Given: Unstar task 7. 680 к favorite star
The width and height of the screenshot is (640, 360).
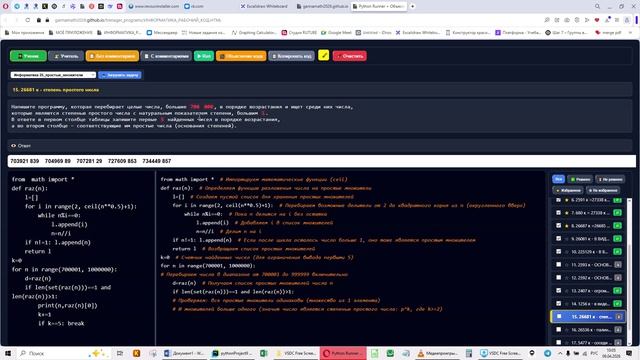Looking at the screenshot, I should [567, 213].
